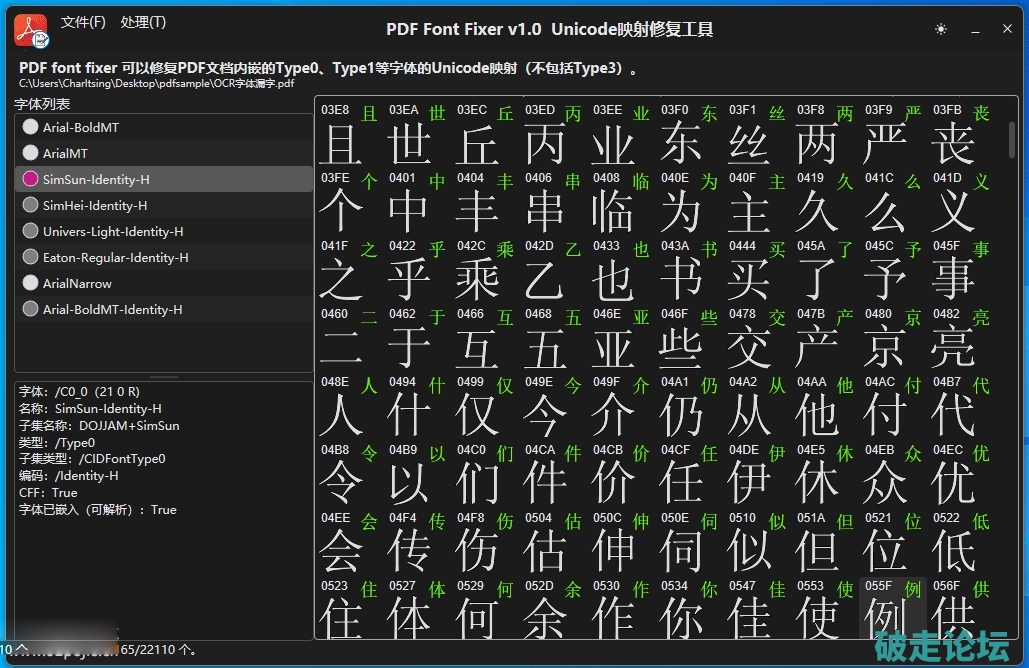The image size is (1029, 668).
Task: Minimize the PDF Font Fixer window
Action: 975,30
